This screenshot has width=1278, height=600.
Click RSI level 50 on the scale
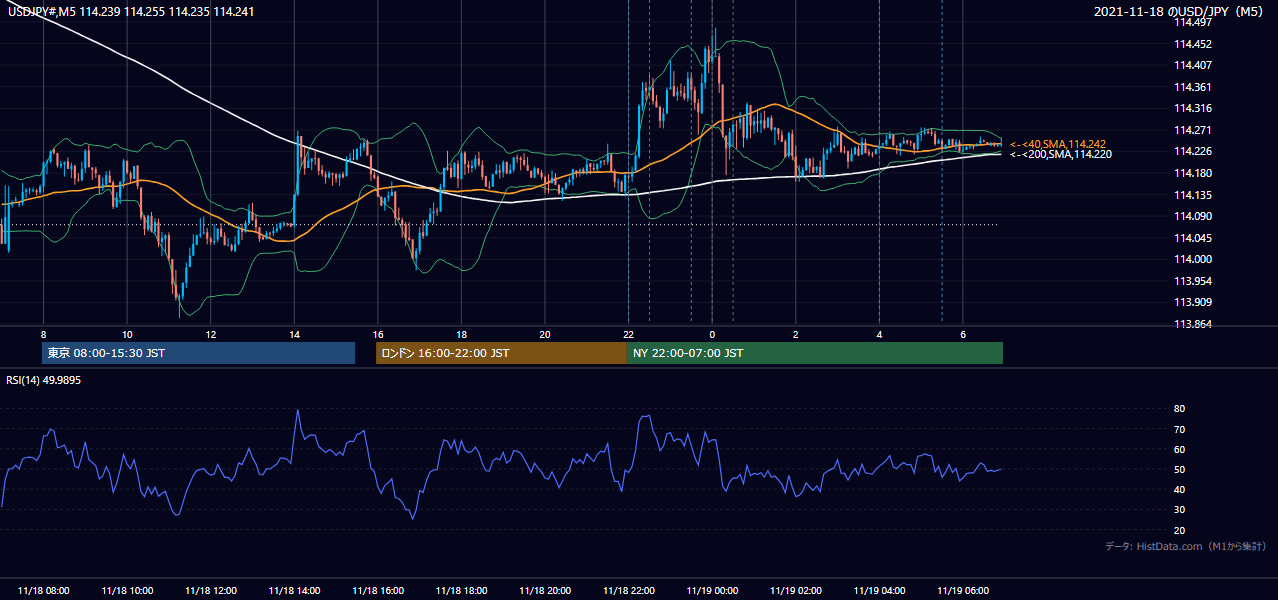(1179, 469)
